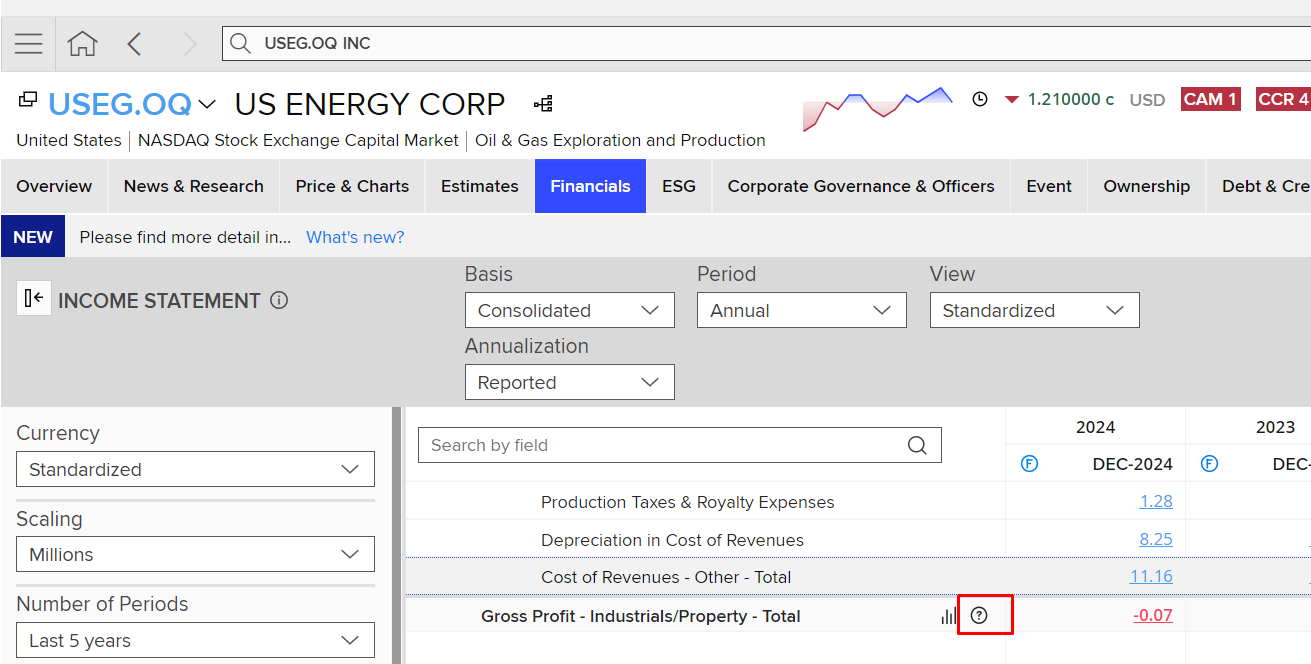The width and height of the screenshot is (1311, 664).
Task: Click the 'Please find more detail in...' message
Action: coord(185,237)
